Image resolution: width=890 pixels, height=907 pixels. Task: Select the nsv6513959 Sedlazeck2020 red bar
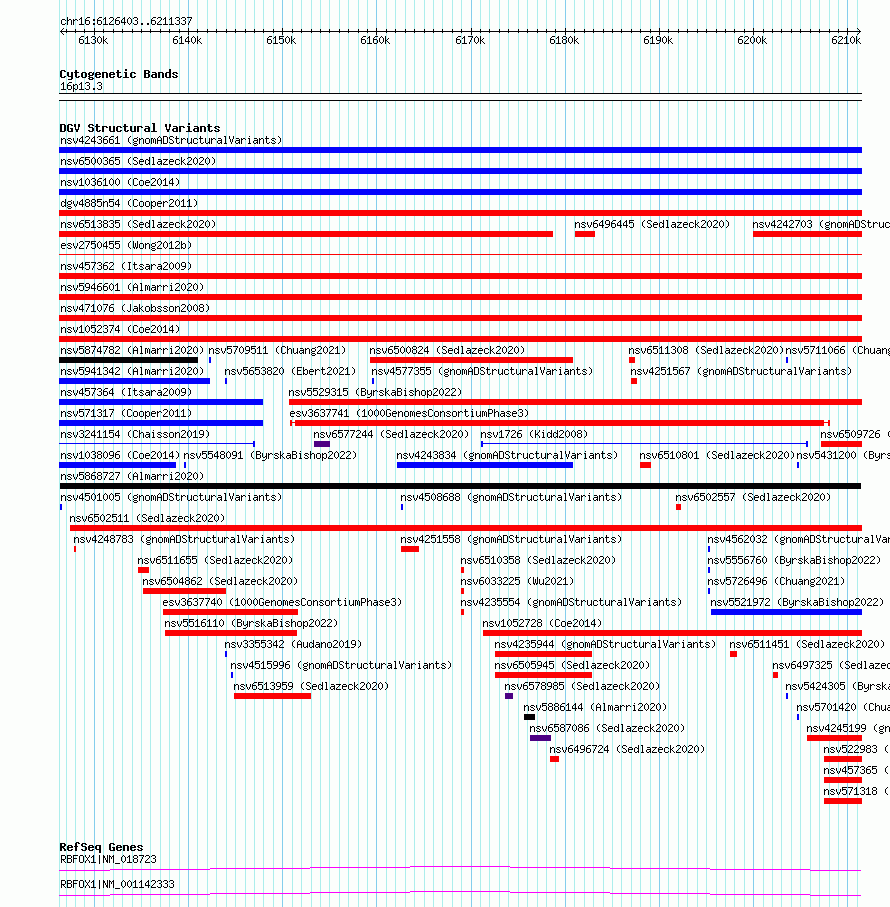pos(272,696)
